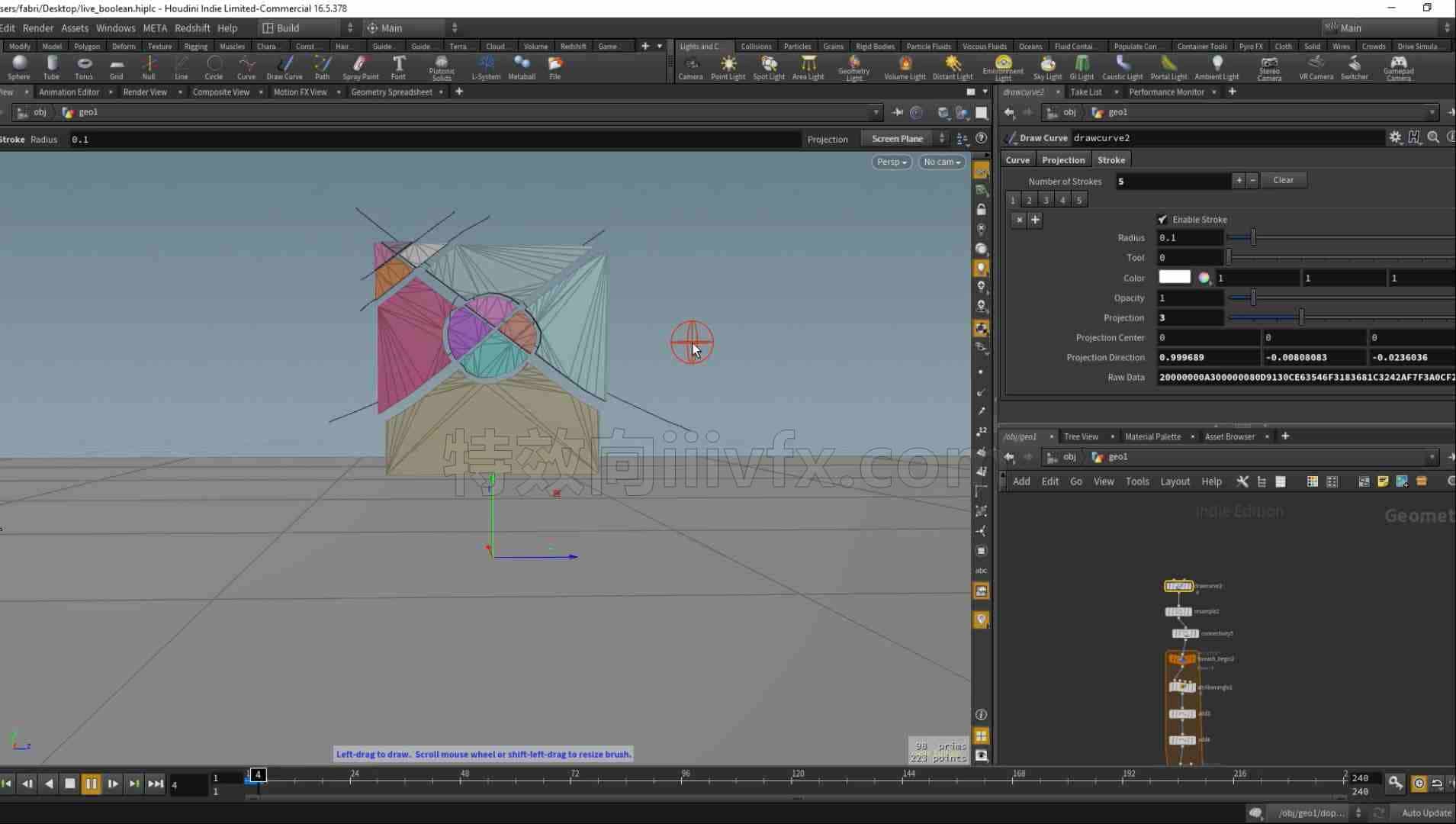Add a Point Light from shelf
Screen dimensions: 1456x824
click(728, 67)
